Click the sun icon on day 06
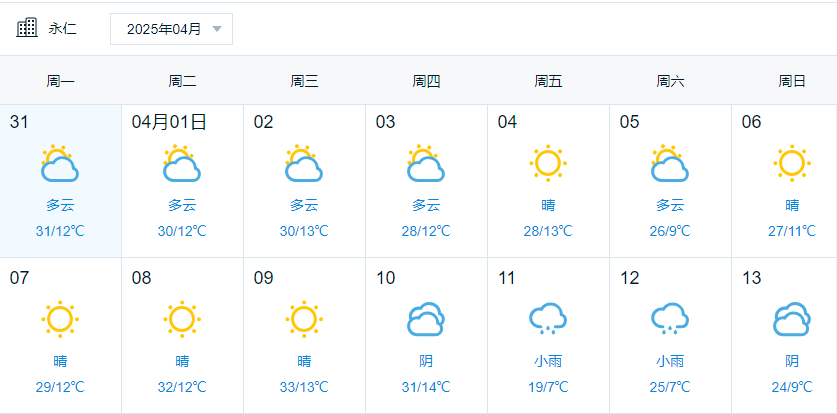This screenshot has width=837, height=414. tap(792, 163)
